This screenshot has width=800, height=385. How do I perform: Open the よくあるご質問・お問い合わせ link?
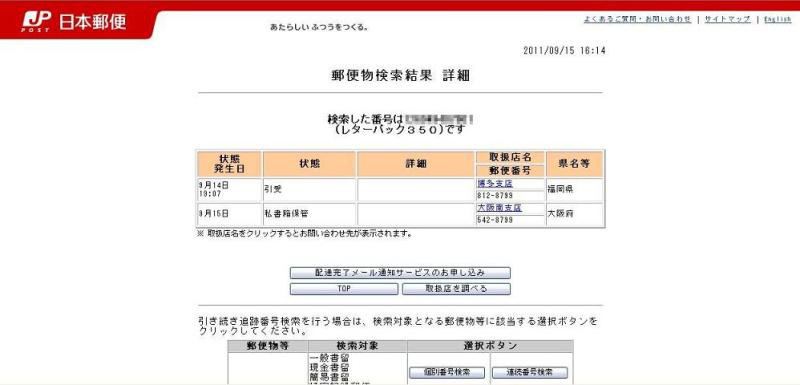[x=637, y=19]
